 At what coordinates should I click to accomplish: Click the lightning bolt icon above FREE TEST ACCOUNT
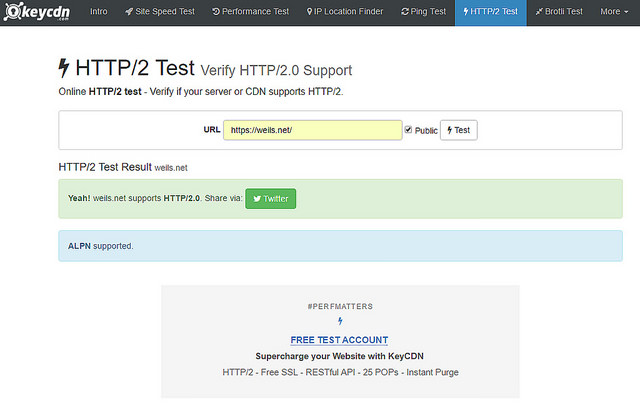pos(339,321)
